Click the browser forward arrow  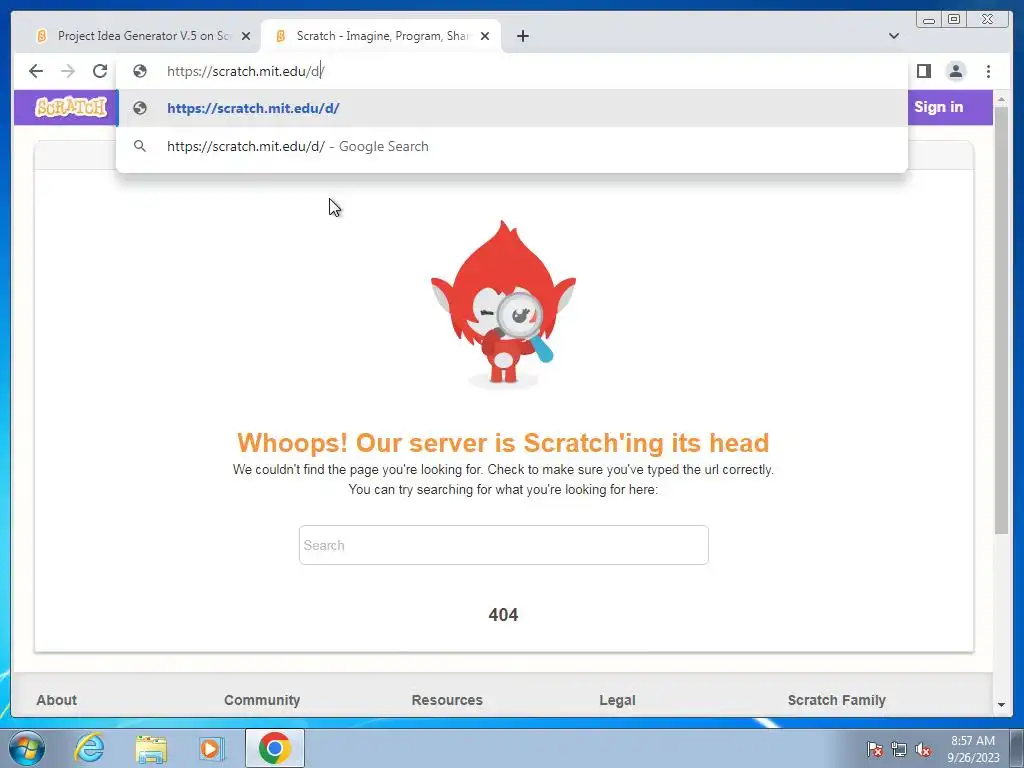coord(68,71)
